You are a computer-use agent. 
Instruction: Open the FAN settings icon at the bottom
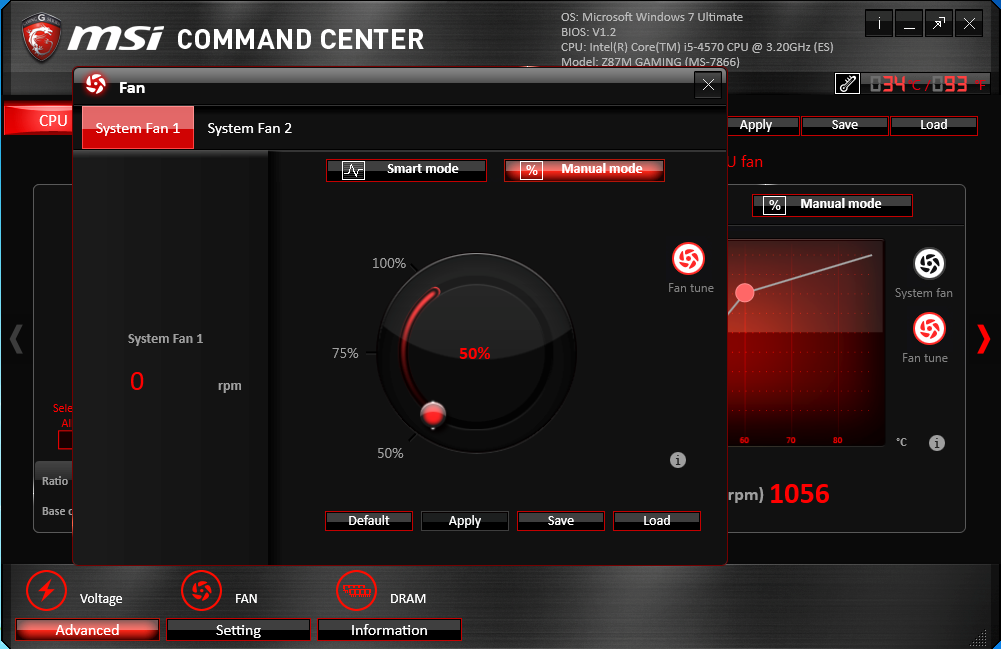pyautogui.click(x=202, y=590)
